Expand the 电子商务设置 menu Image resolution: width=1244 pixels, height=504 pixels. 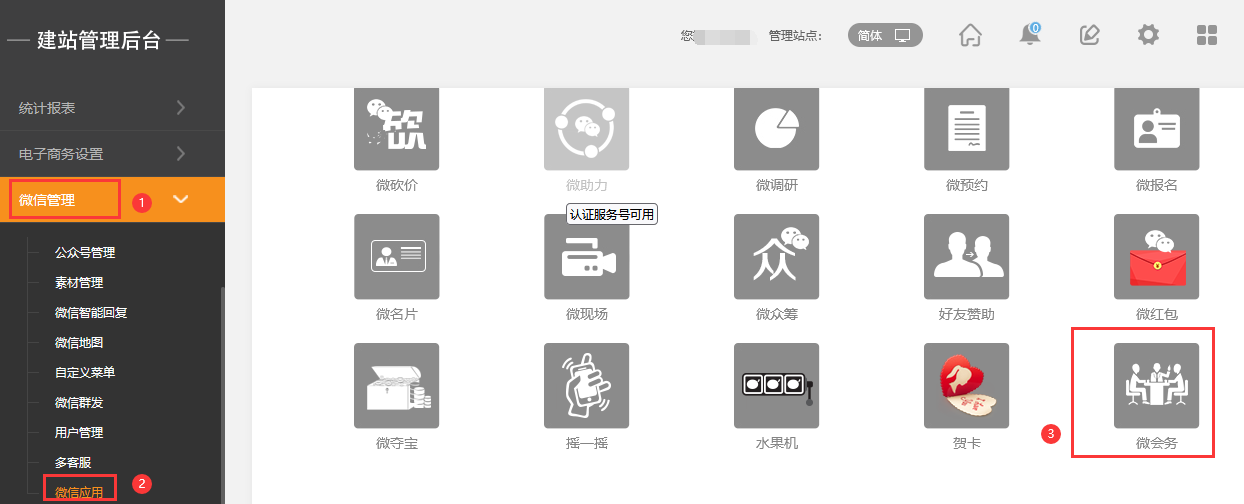coord(112,154)
